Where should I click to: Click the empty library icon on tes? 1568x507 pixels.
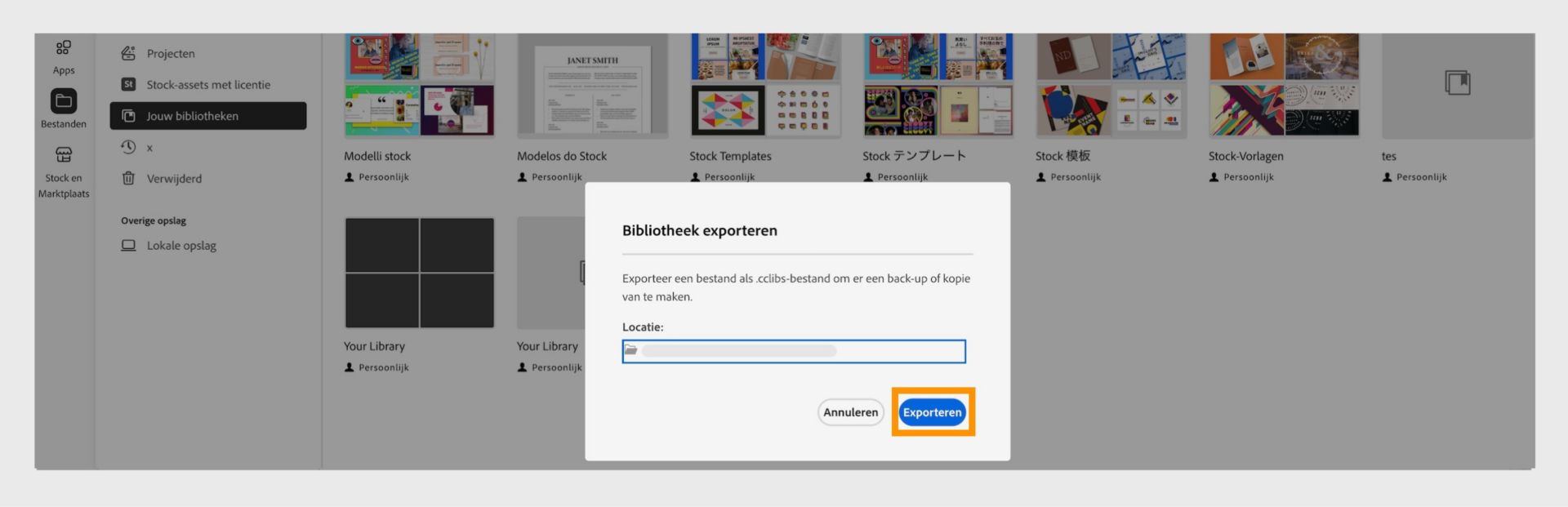(1457, 82)
